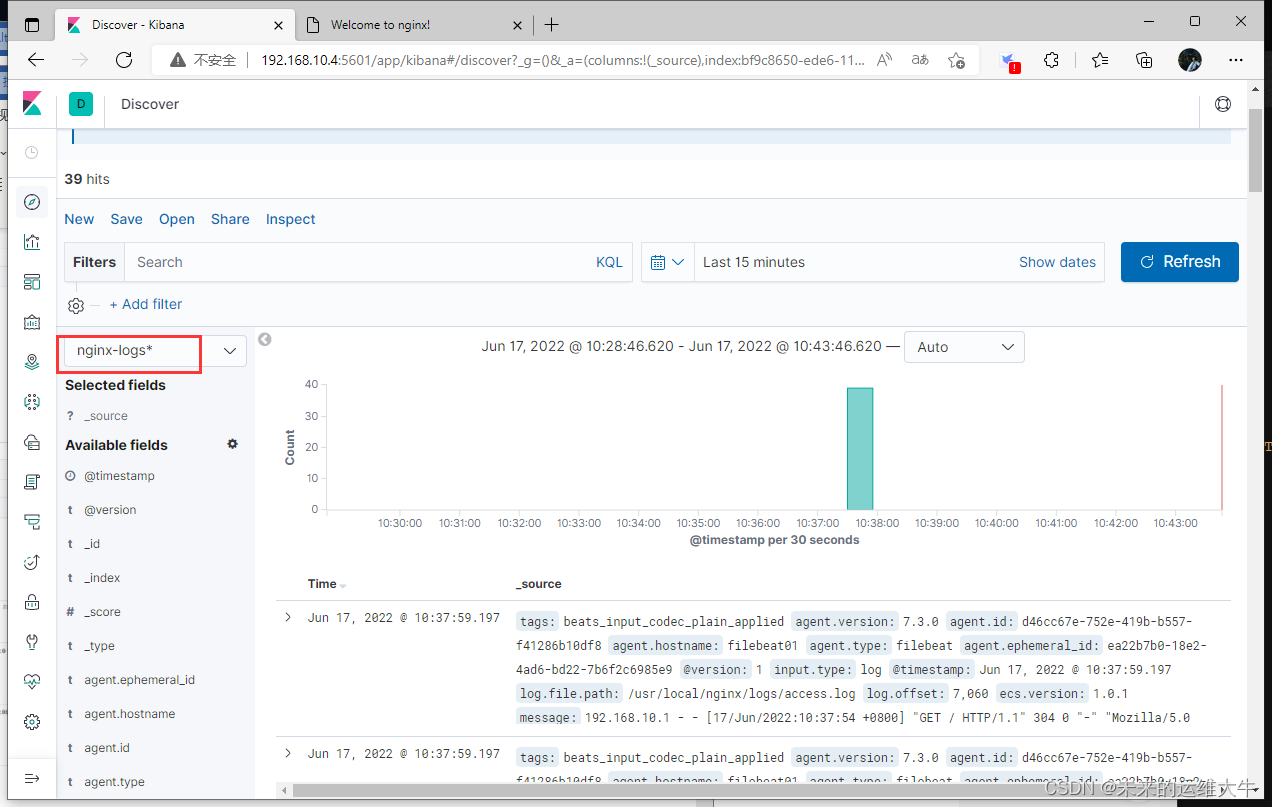Click the Kibana logo

[32, 104]
